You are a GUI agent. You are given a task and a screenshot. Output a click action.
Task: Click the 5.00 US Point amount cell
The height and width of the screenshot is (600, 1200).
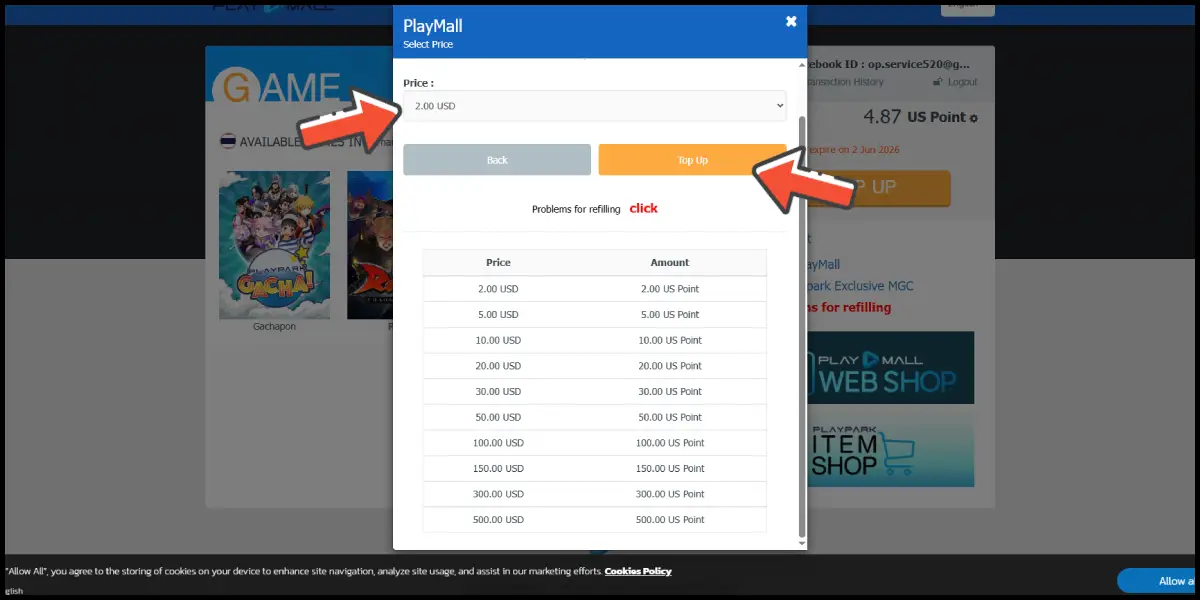[670, 315]
